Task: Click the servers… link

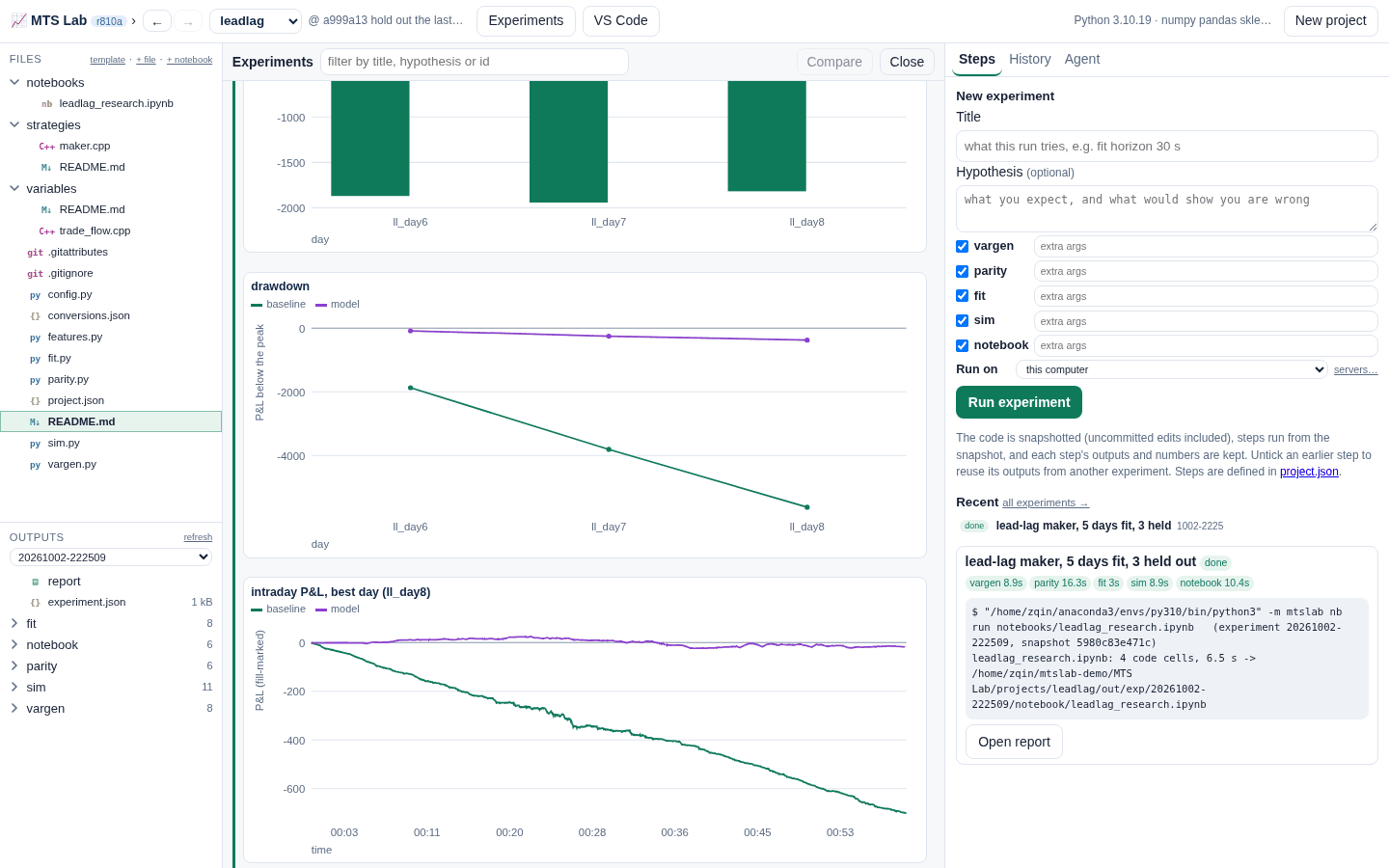Action: [x=1356, y=370]
